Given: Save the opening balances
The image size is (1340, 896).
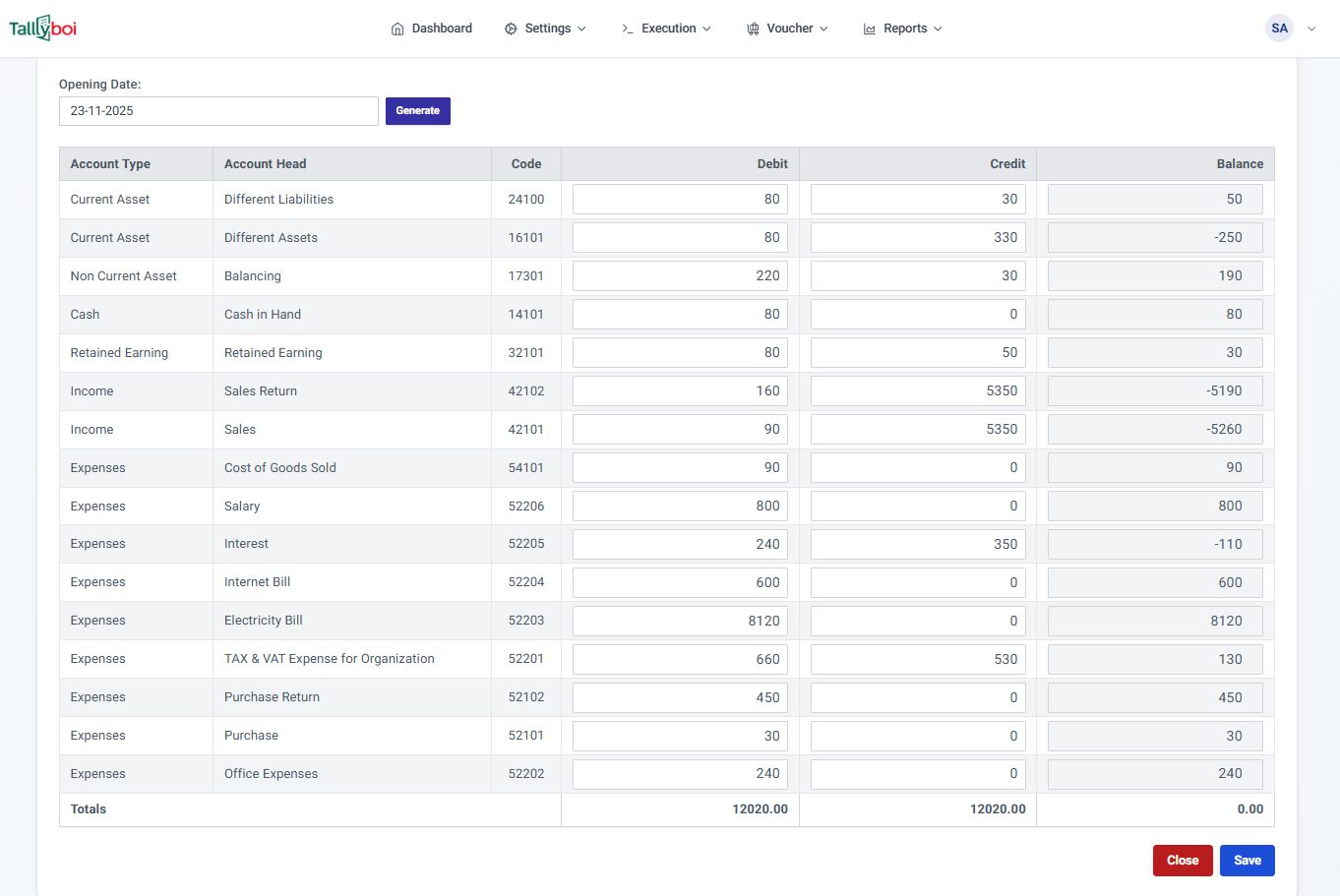Looking at the screenshot, I should pyautogui.click(x=1247, y=861).
